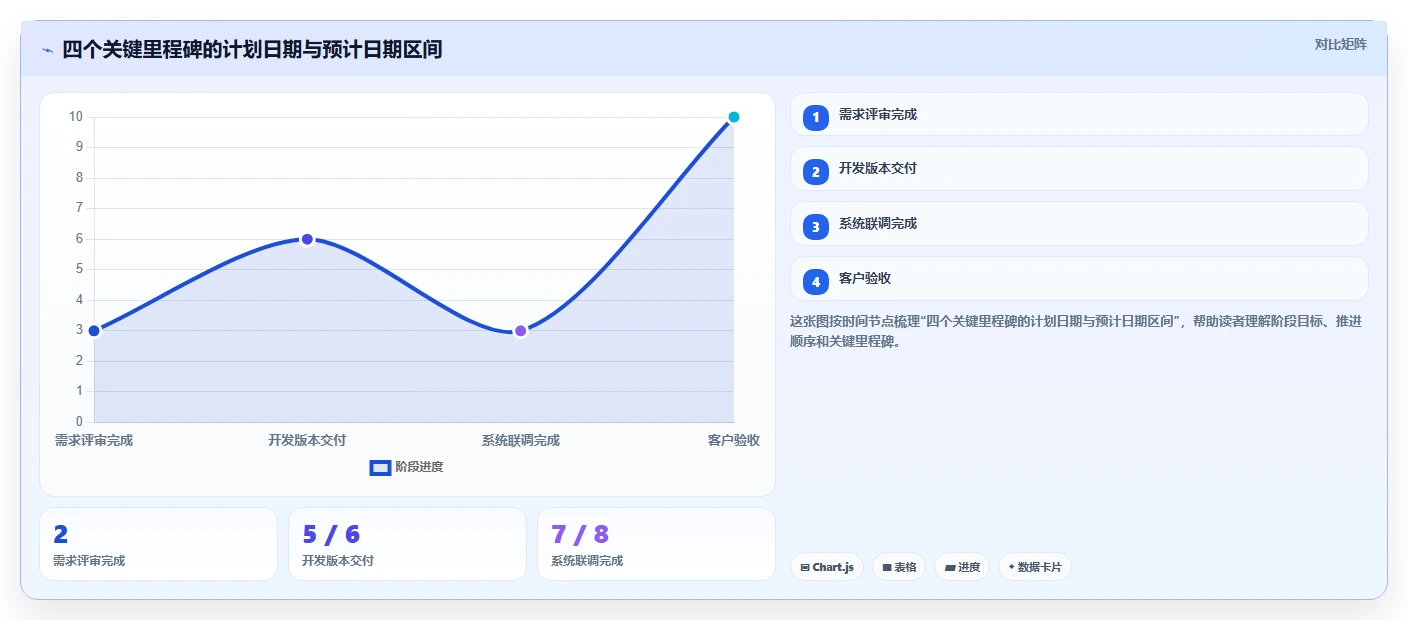1408x620 pixels.
Task: Click the x-axis label 系统联调完成
Action: tap(520, 441)
